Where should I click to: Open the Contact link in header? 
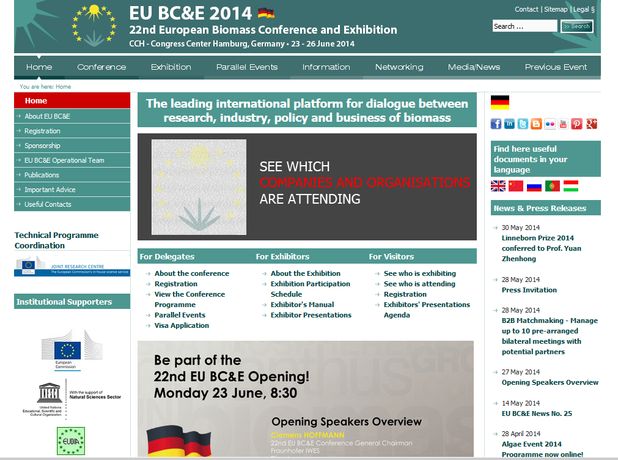click(526, 9)
